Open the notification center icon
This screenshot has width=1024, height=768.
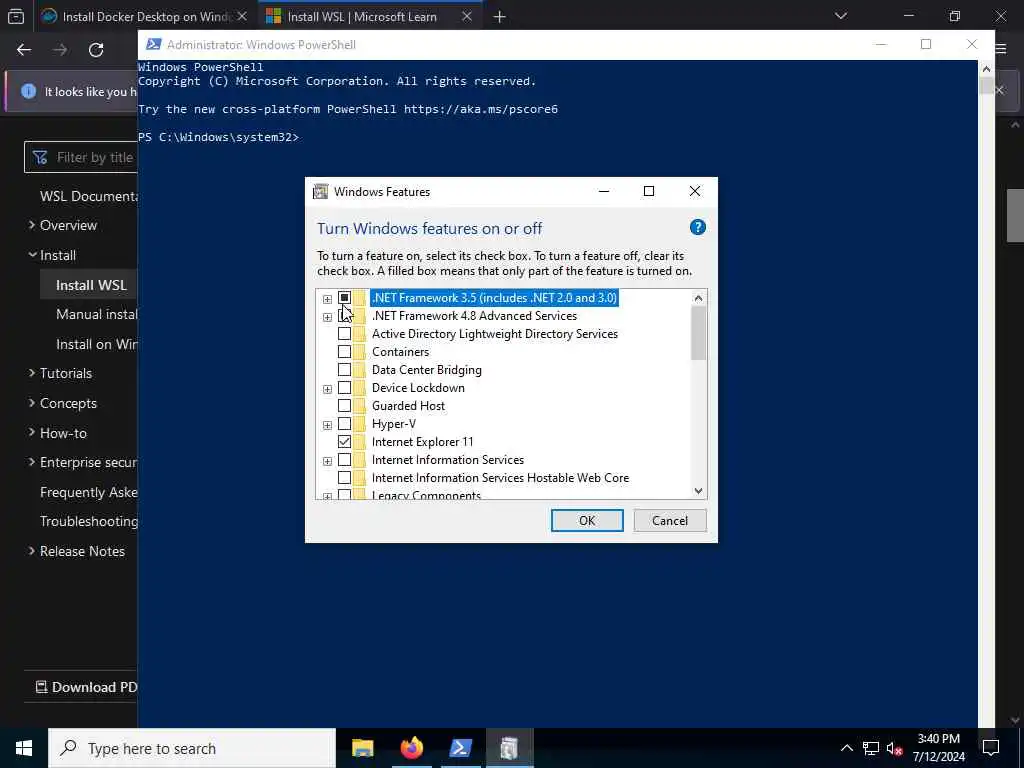[991, 748]
